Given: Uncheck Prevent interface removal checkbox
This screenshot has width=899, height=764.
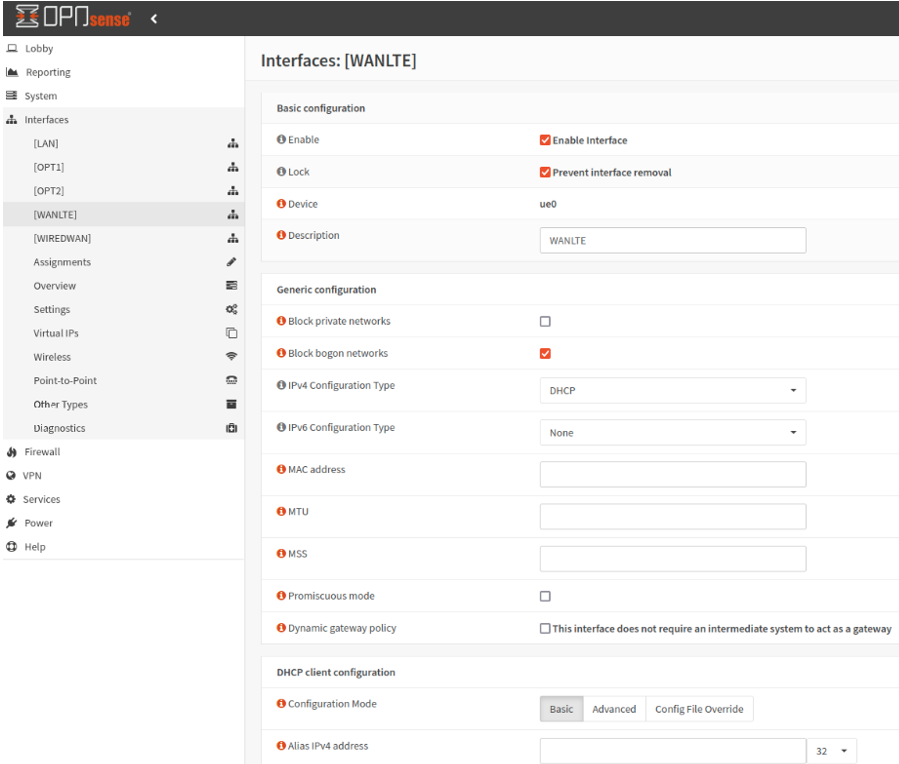Looking at the screenshot, I should 545,172.
